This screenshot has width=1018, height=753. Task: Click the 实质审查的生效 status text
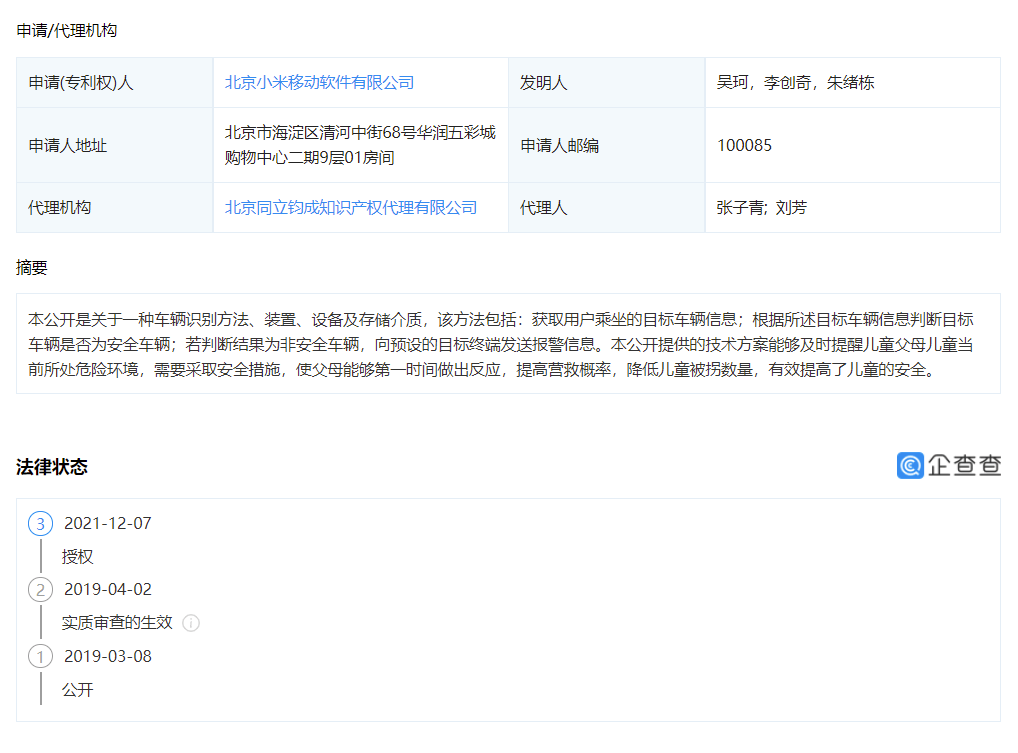pos(117,623)
